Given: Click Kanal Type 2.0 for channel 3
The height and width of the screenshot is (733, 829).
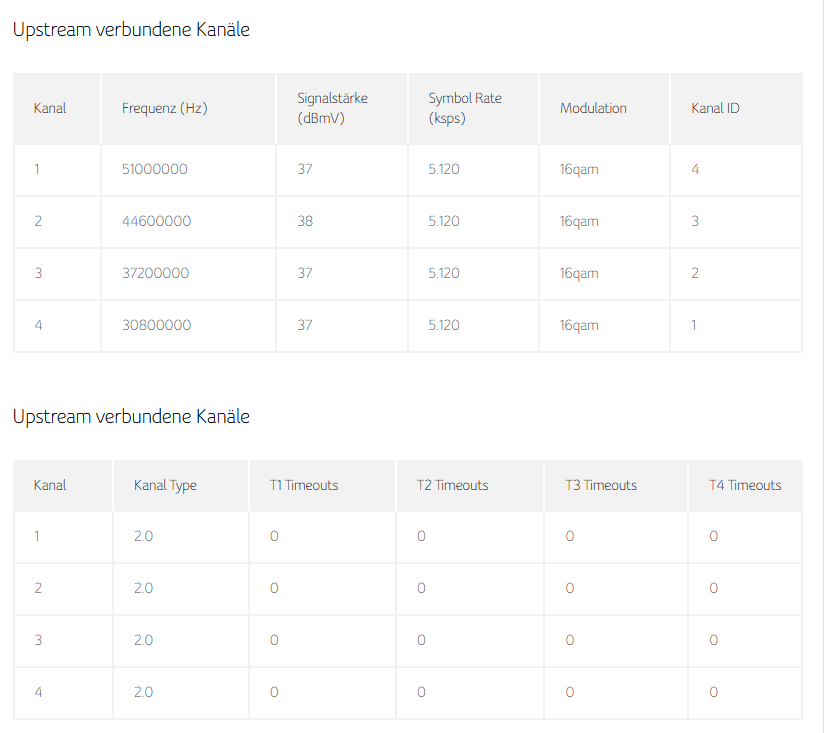Looking at the screenshot, I should point(143,640).
